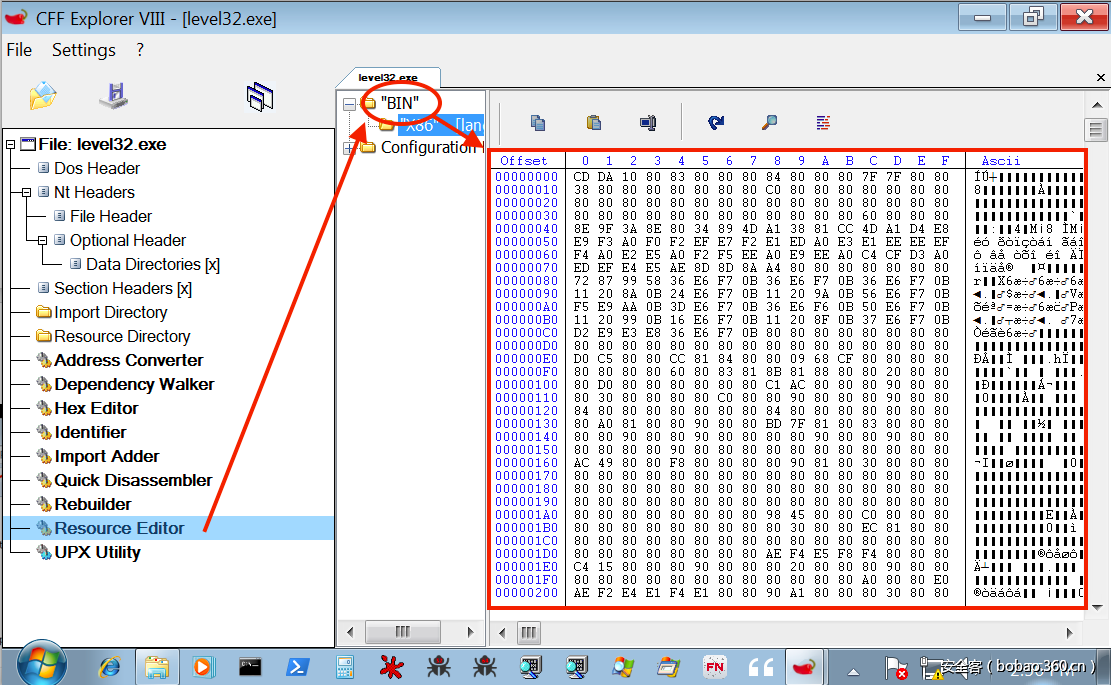Screen dimensions: 1111x685
Task: Click the Go To offset arrow icon
Action: click(x=718, y=122)
